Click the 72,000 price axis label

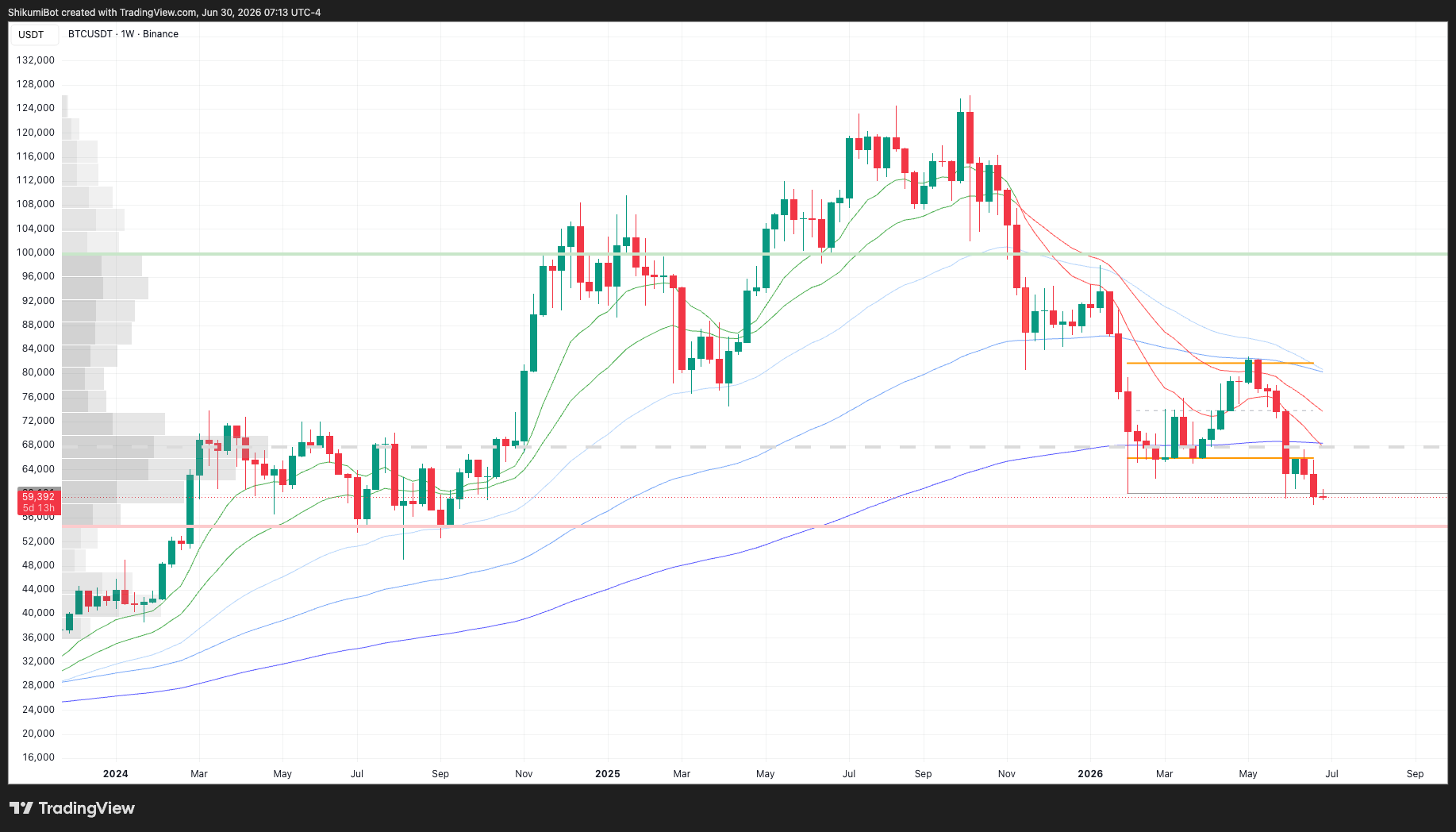(x=38, y=421)
